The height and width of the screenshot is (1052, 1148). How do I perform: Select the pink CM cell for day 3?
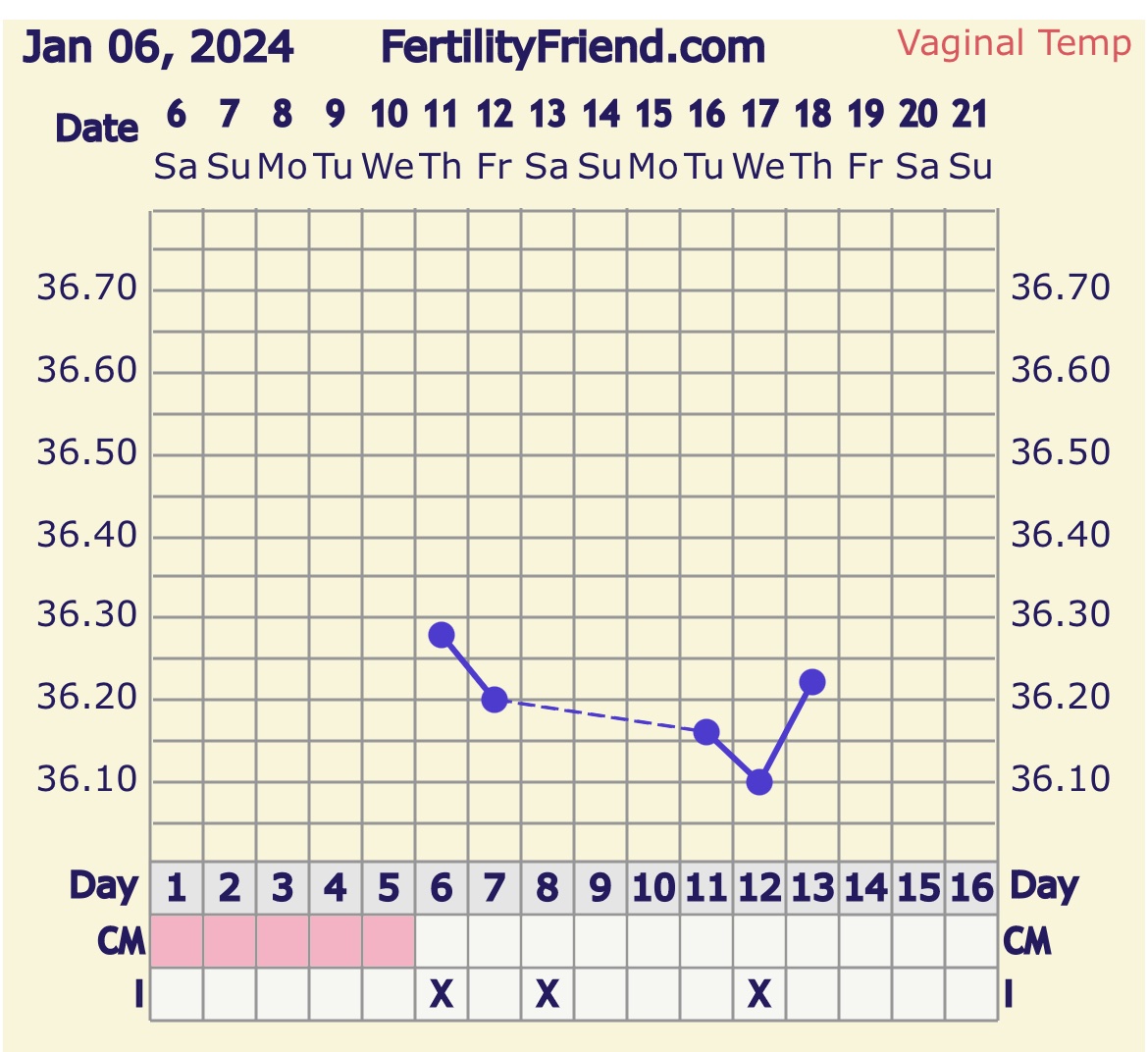tap(283, 941)
